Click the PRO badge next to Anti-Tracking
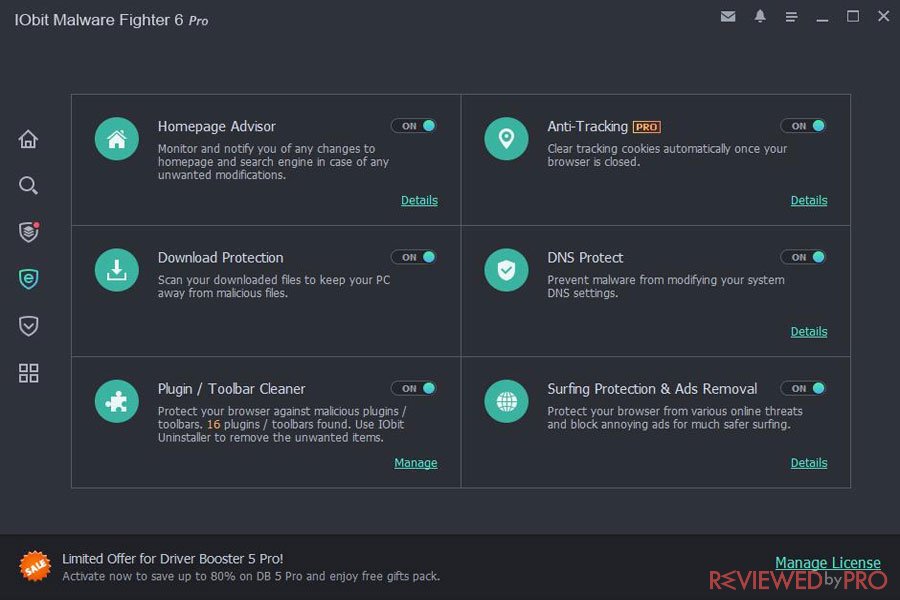The height and width of the screenshot is (600, 900). click(647, 127)
